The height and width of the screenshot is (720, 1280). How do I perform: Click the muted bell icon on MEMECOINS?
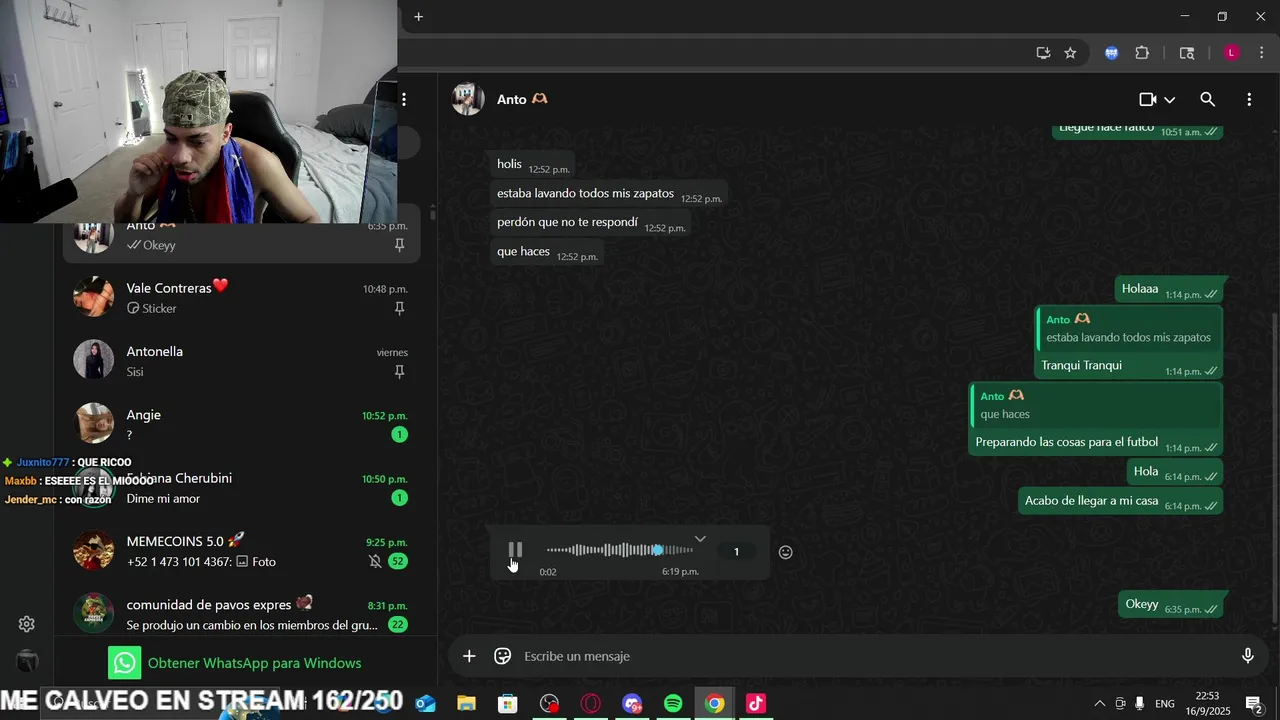click(375, 561)
